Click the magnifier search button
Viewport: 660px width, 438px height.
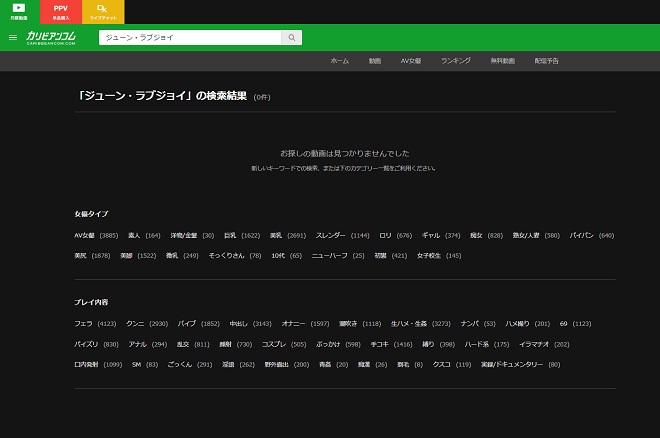pos(292,37)
